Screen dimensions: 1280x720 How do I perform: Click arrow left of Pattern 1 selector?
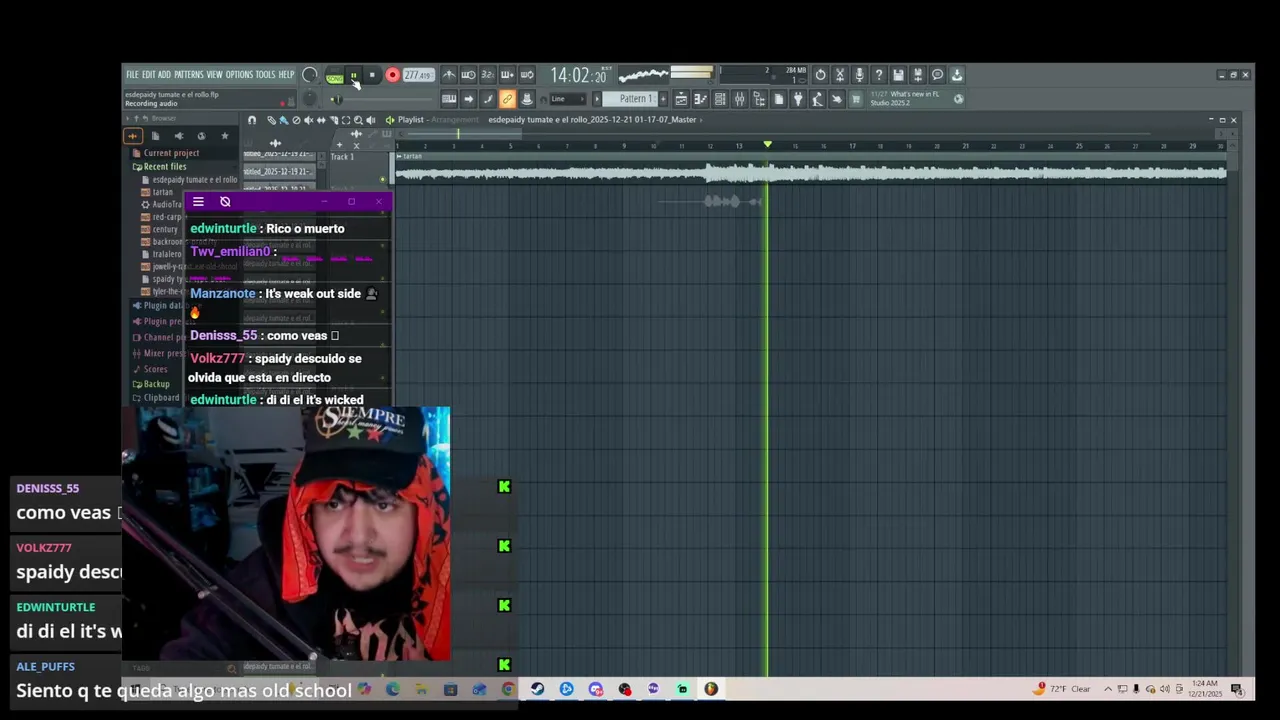pyautogui.click(x=597, y=99)
